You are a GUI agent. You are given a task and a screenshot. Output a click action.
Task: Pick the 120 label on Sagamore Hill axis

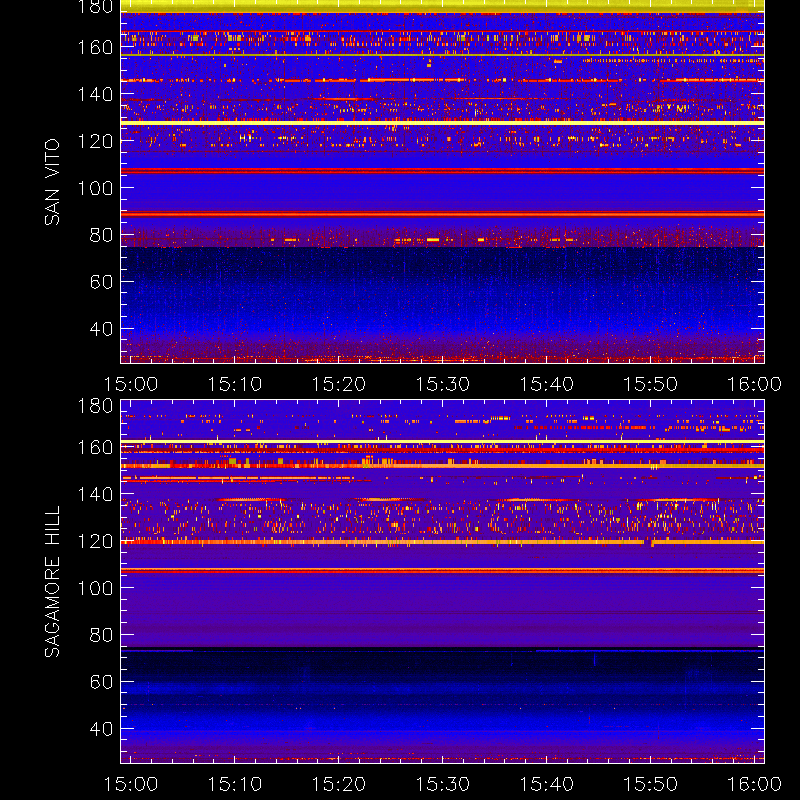95,541
